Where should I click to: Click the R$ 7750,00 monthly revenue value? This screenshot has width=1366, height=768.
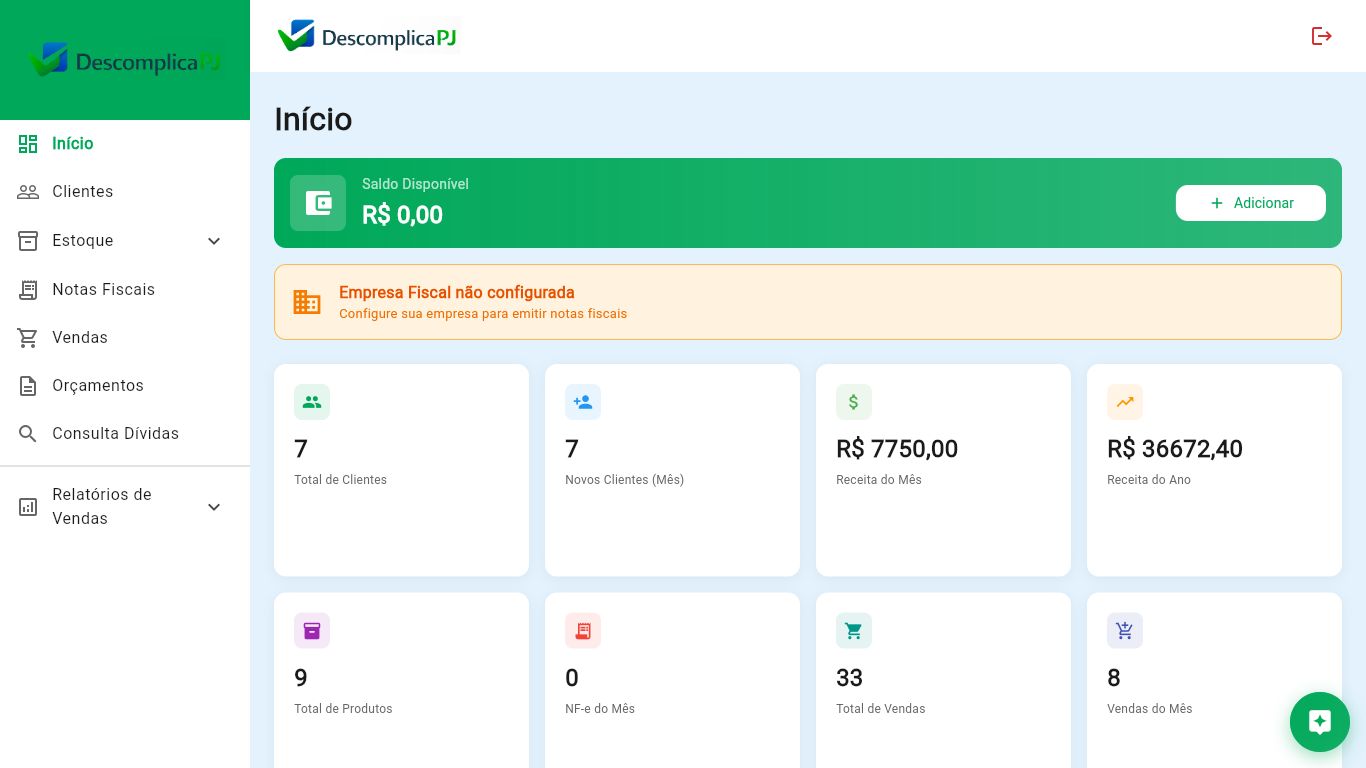point(897,449)
